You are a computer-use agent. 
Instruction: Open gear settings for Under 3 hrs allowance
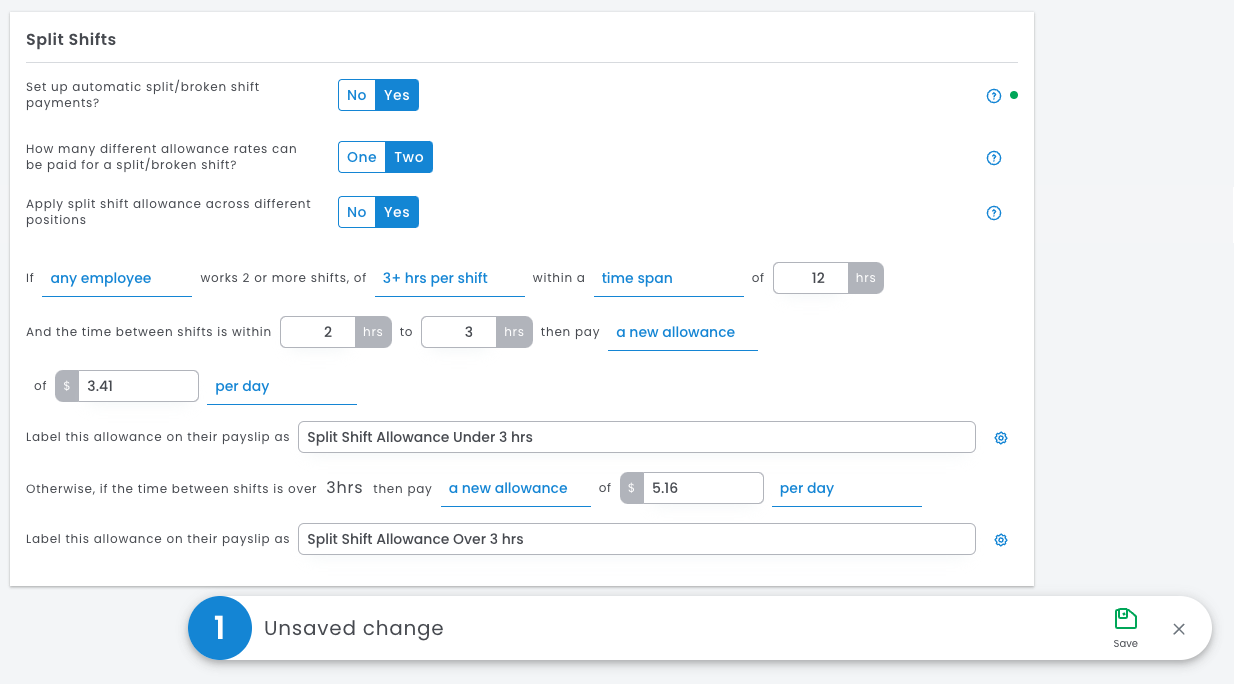point(1000,438)
